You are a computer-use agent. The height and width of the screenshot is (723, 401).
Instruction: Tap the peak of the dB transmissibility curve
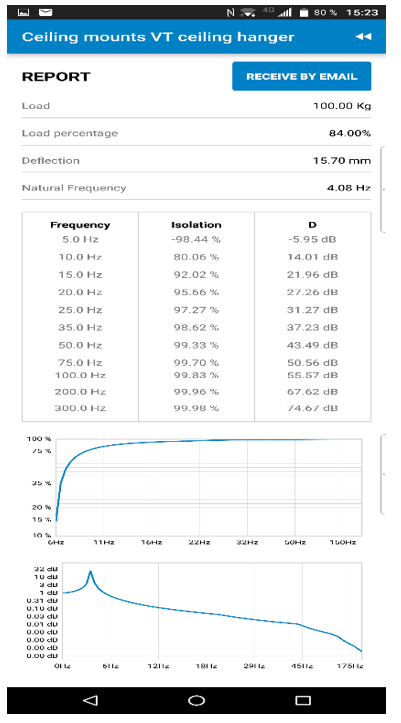(90, 572)
